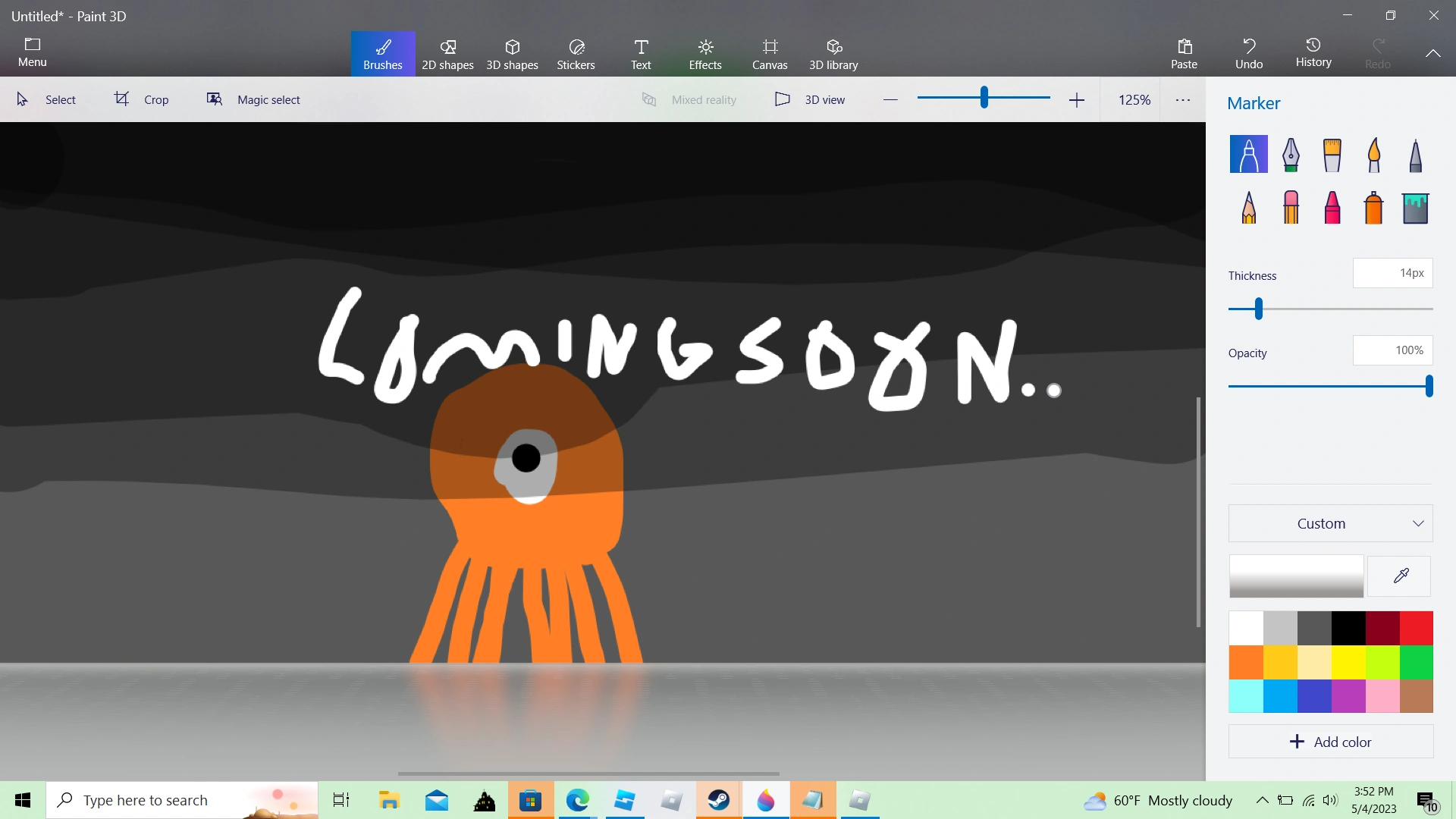1456x819 pixels.
Task: Activate the eyedropper color picker
Action: (1400, 576)
